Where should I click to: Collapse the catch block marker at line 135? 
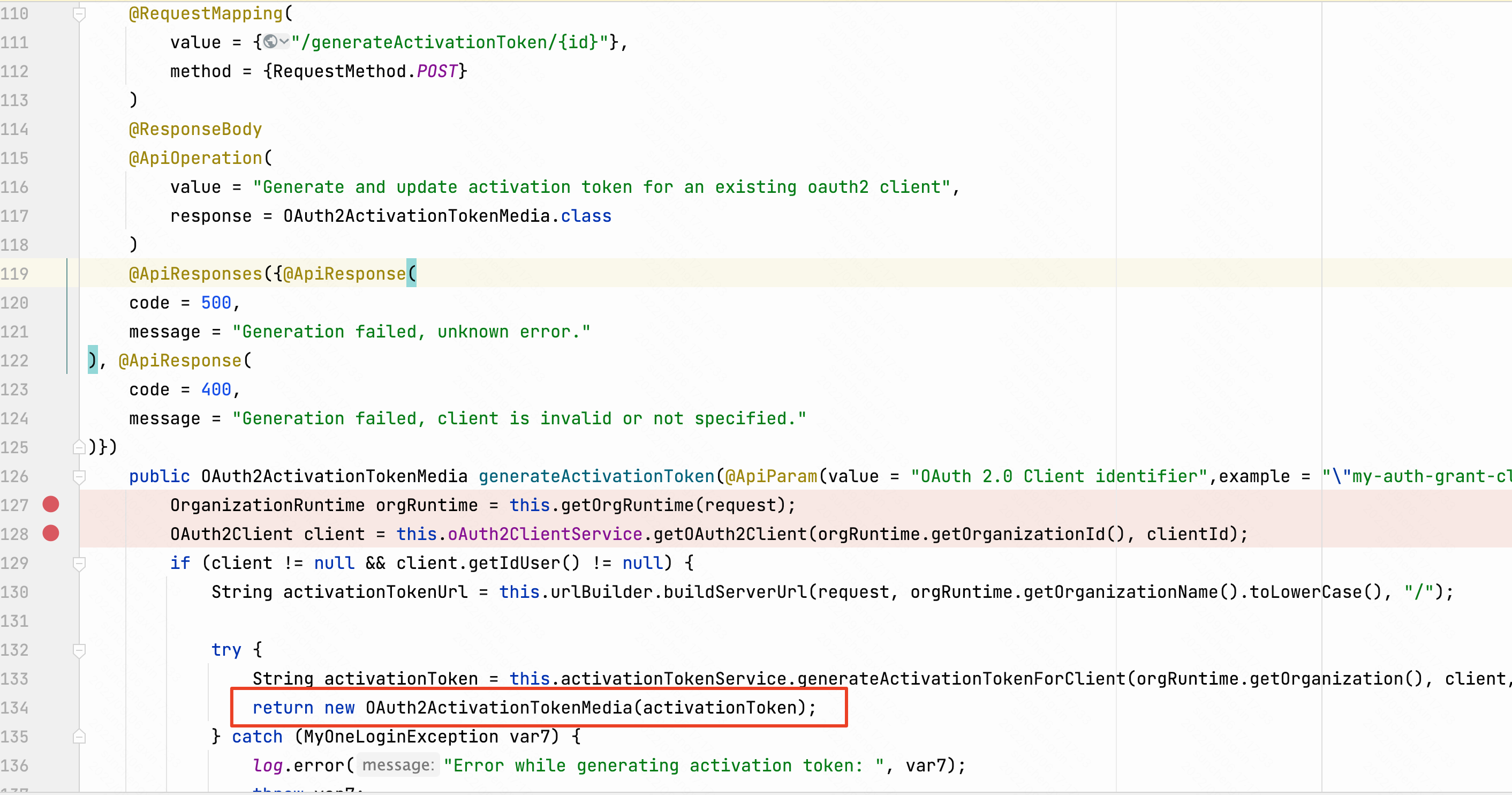tap(79, 736)
